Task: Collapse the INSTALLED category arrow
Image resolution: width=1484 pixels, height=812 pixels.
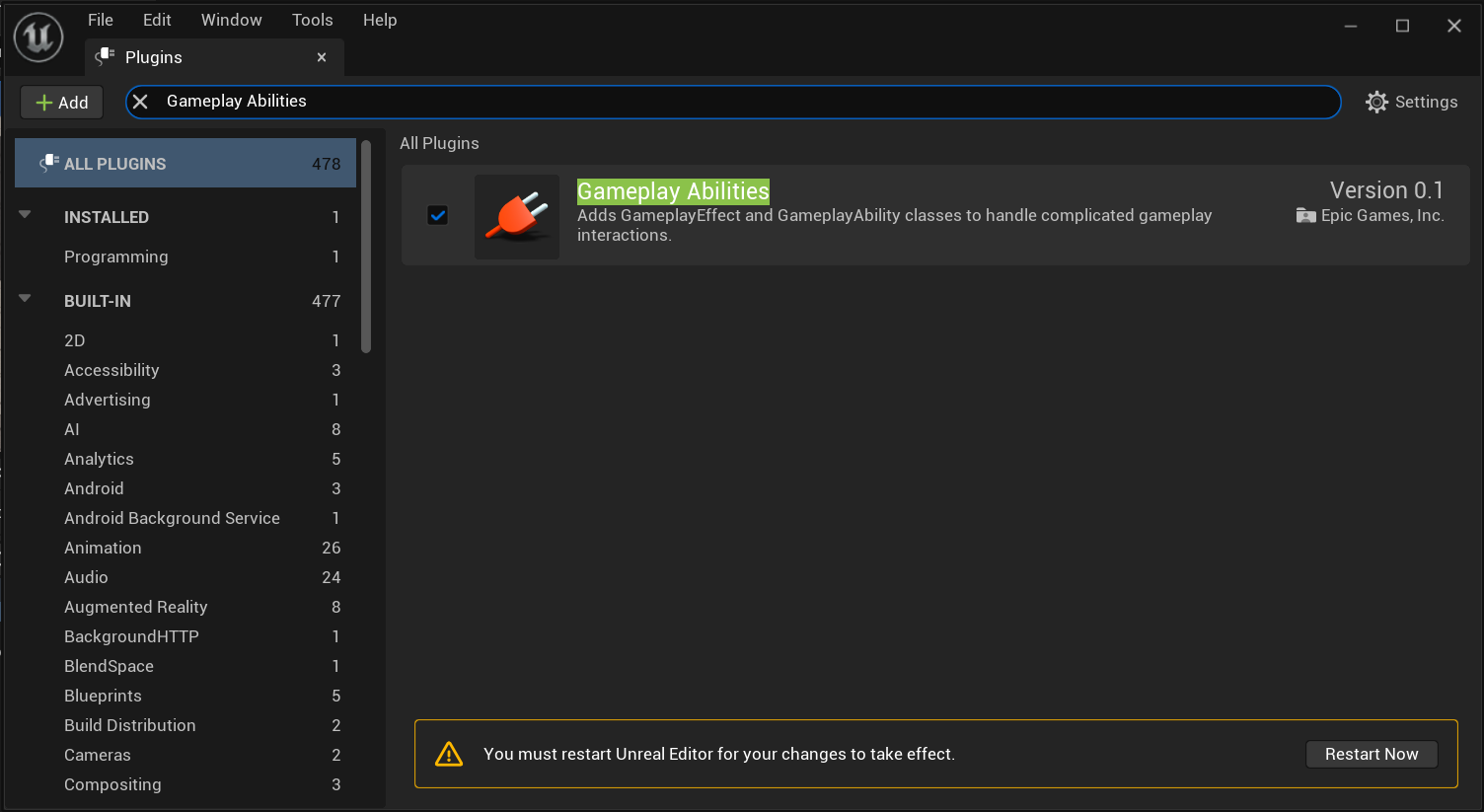Action: [x=25, y=214]
